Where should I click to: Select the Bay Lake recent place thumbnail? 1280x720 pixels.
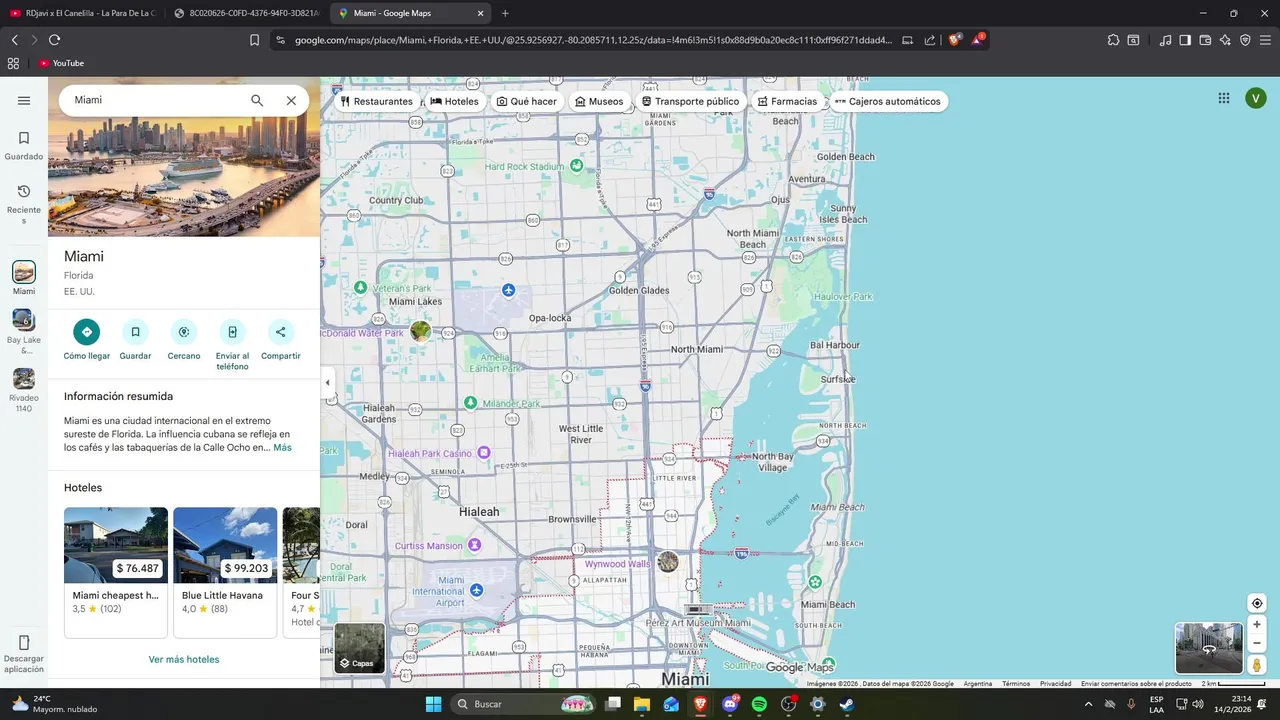(24, 332)
